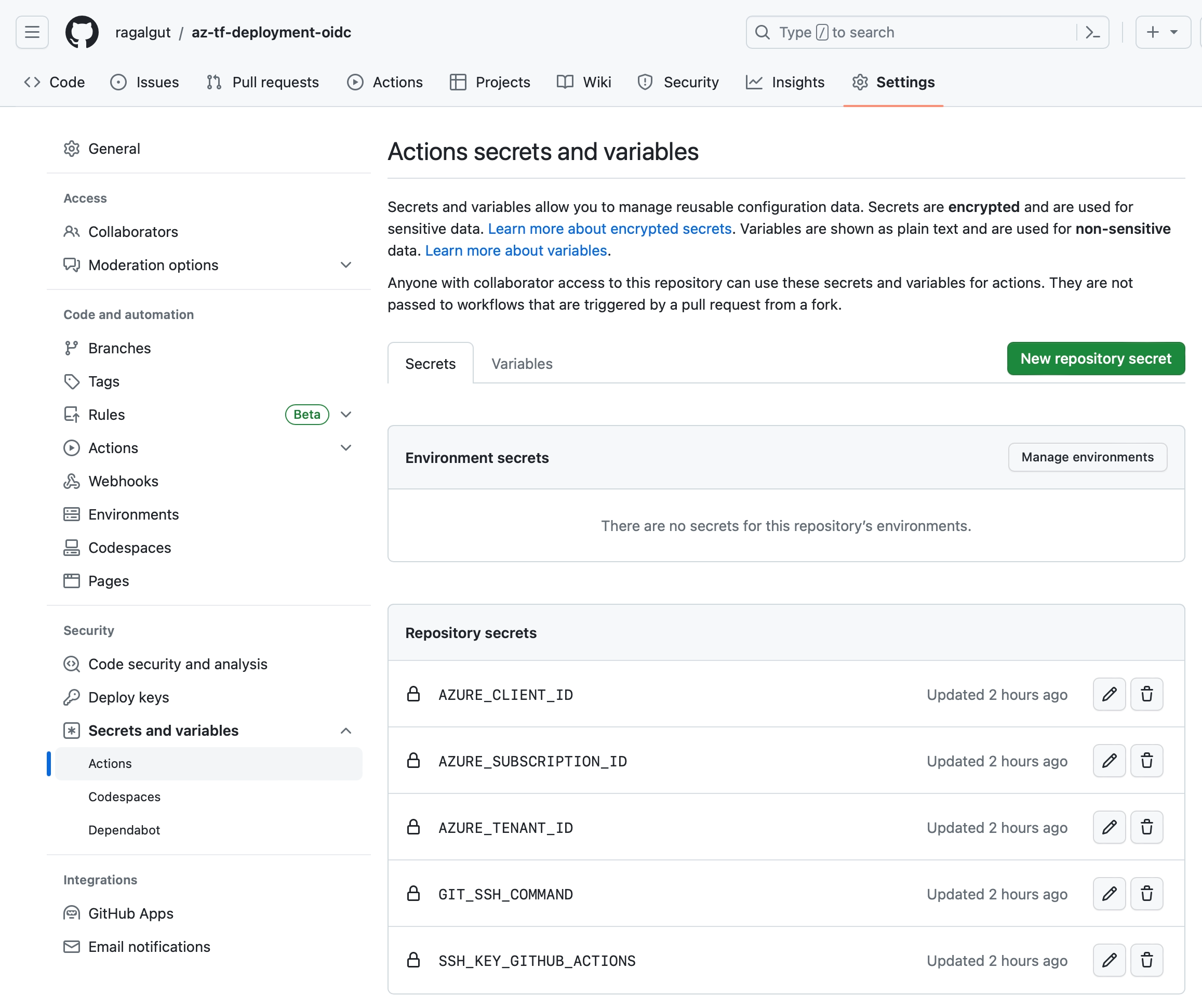Screen dimensions: 1202x1008
Task: Click the lock icon beside AZURE_SUBSCRIPTION_ID
Action: click(413, 761)
